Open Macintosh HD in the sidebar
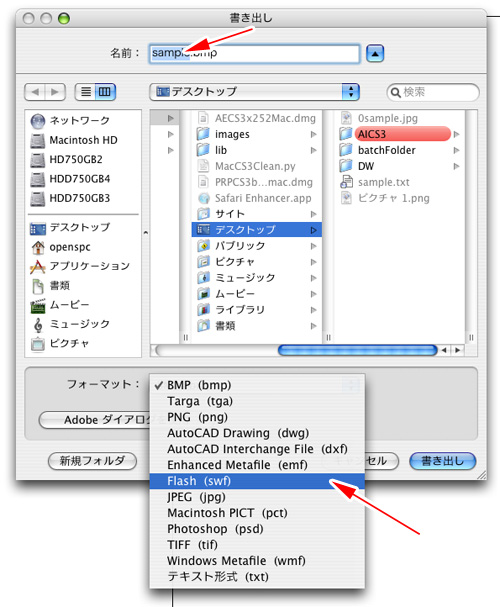The image size is (500, 607). pos(74,140)
